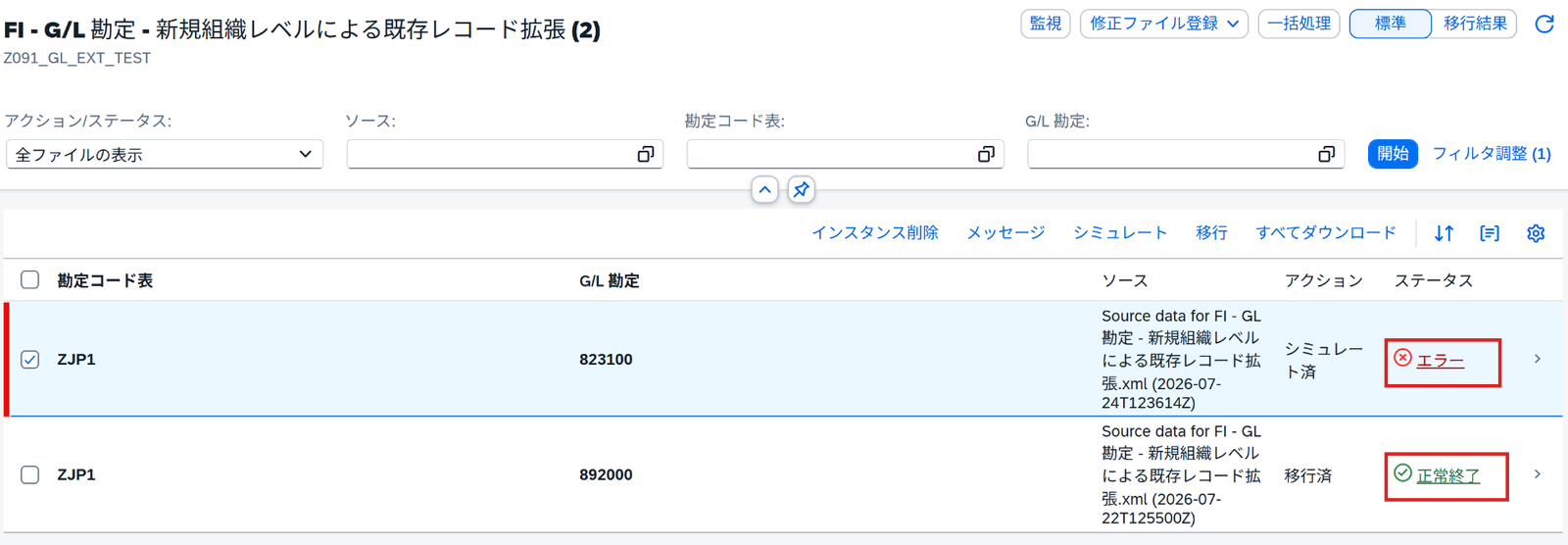Click インスタンス削除 in table toolbar
Screen dimensions: 1568x545
tap(875, 233)
